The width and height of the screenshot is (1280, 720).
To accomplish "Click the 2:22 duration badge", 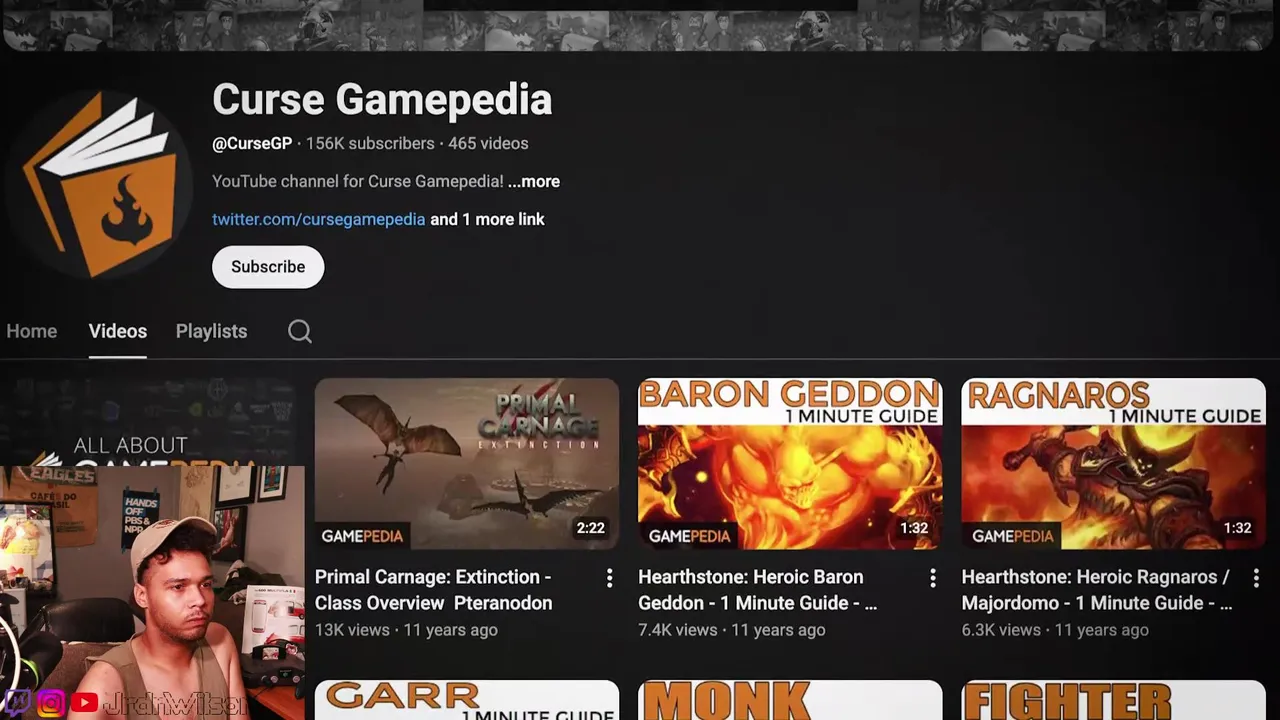I will [x=590, y=528].
